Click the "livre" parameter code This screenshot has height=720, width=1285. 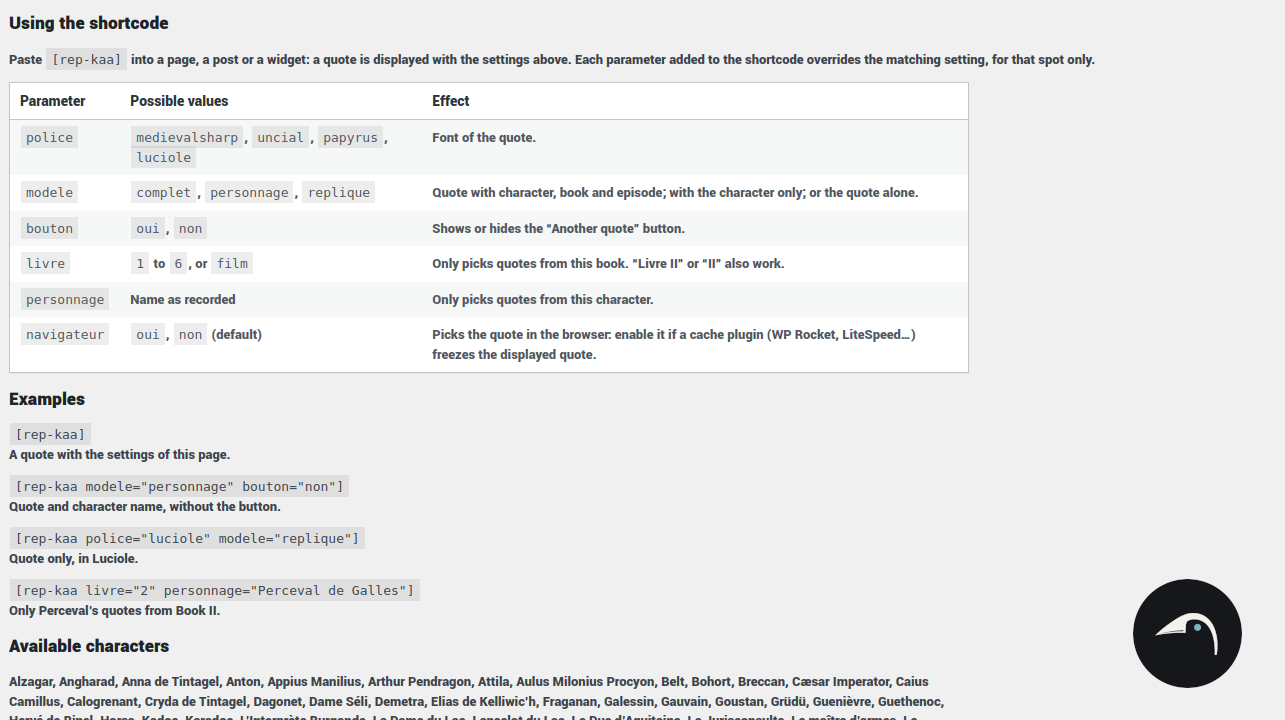click(x=46, y=264)
